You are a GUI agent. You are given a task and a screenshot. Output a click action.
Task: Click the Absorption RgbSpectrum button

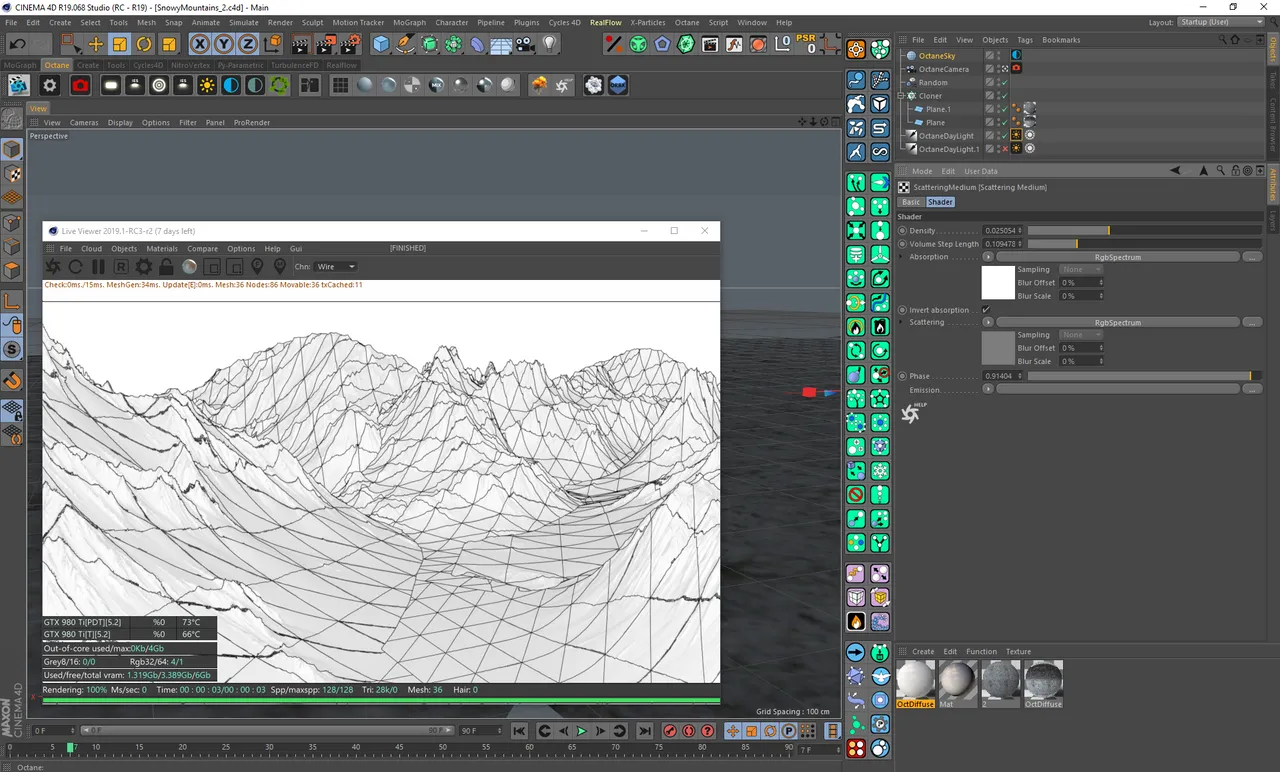[x=1118, y=257]
